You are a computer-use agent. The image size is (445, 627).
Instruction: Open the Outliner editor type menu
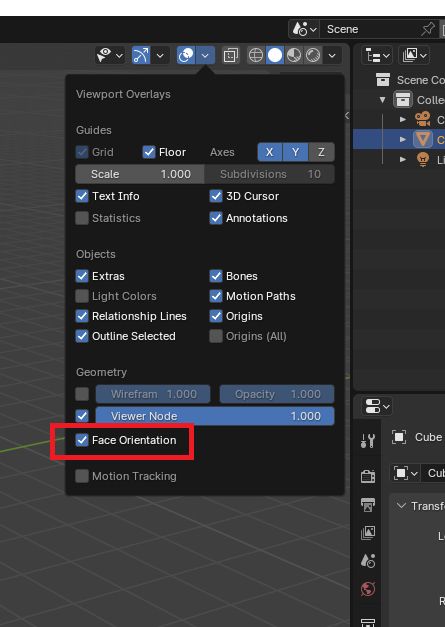[377, 55]
